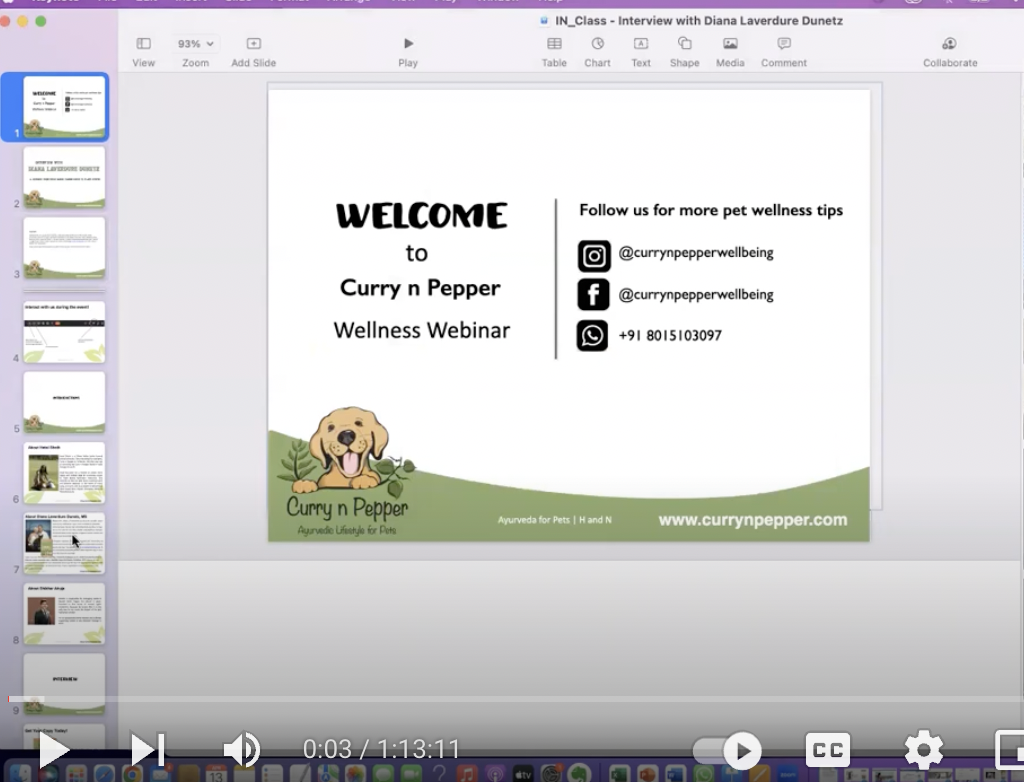This screenshot has width=1024, height=782.
Task: Click the Collaborate icon
Action: tap(949, 44)
